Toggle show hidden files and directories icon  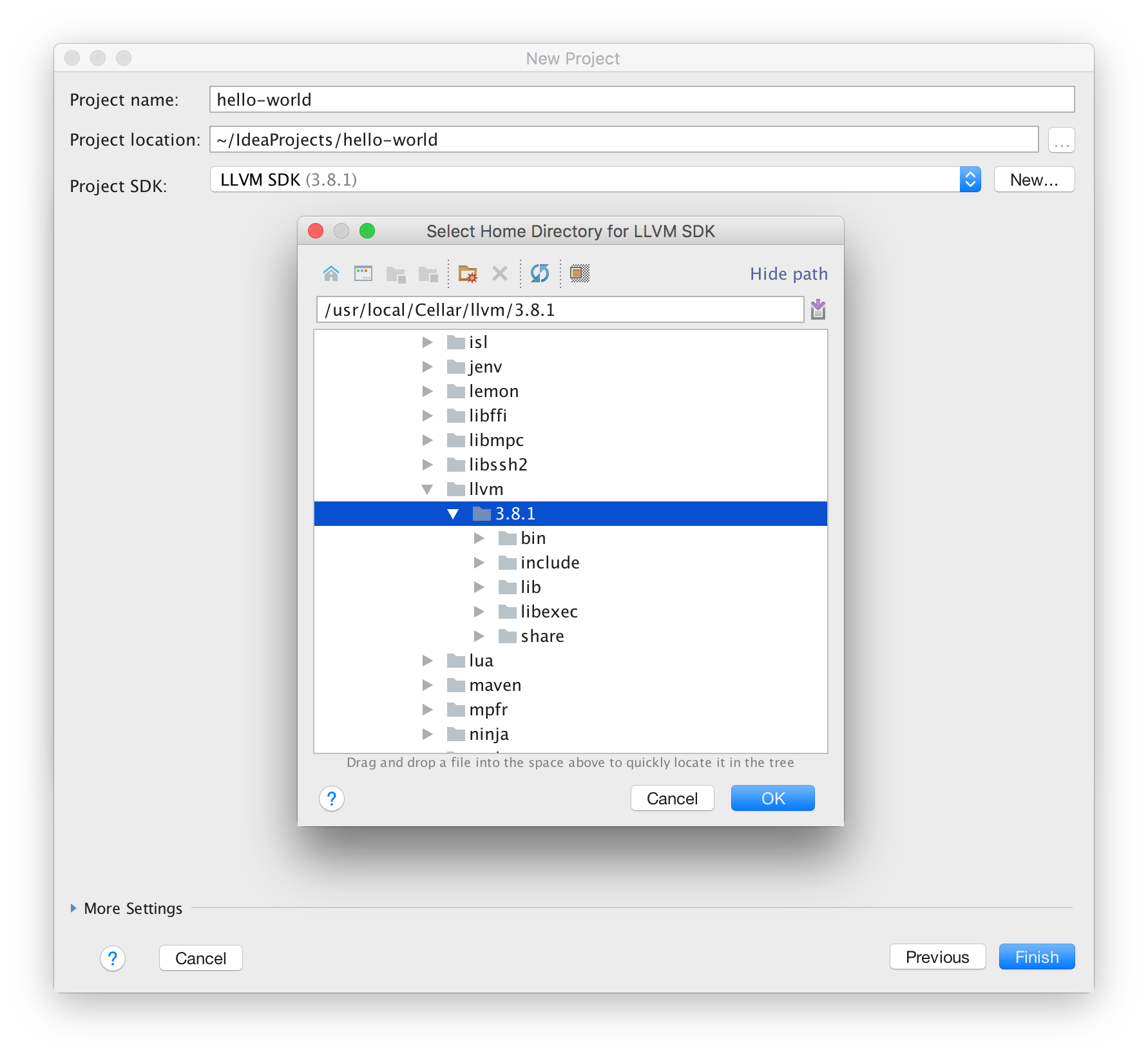point(579,274)
